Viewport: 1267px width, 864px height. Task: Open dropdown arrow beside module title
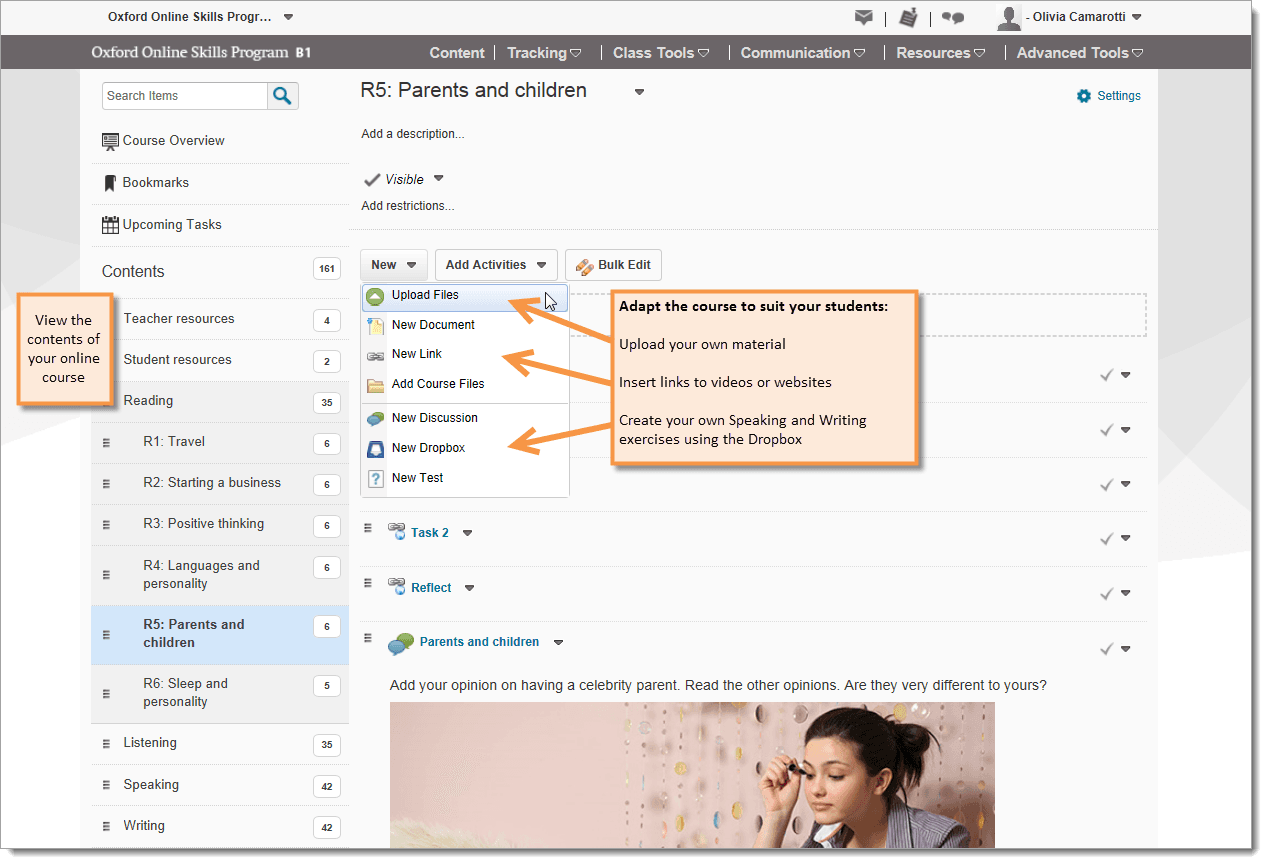click(x=639, y=92)
